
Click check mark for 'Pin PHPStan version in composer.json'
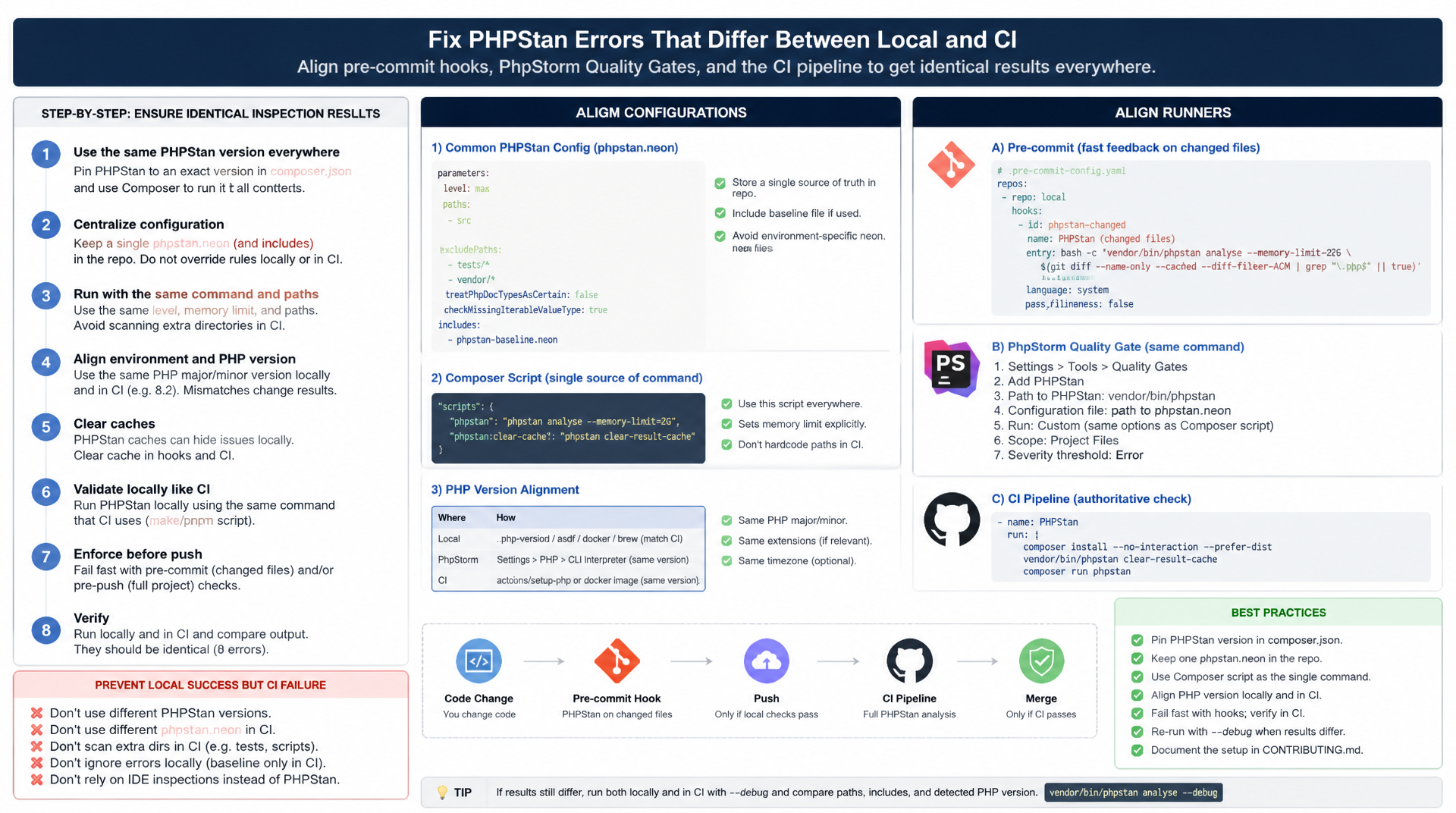point(1137,640)
